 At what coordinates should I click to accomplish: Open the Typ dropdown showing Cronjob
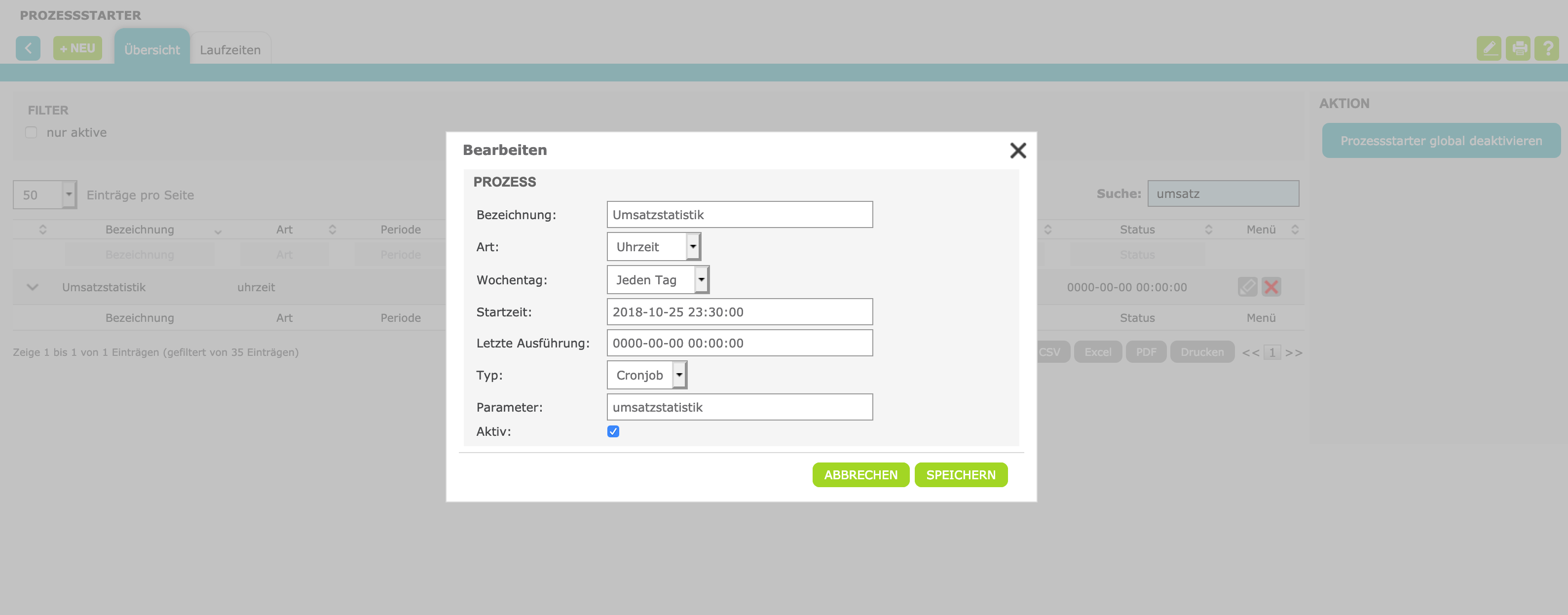click(647, 375)
